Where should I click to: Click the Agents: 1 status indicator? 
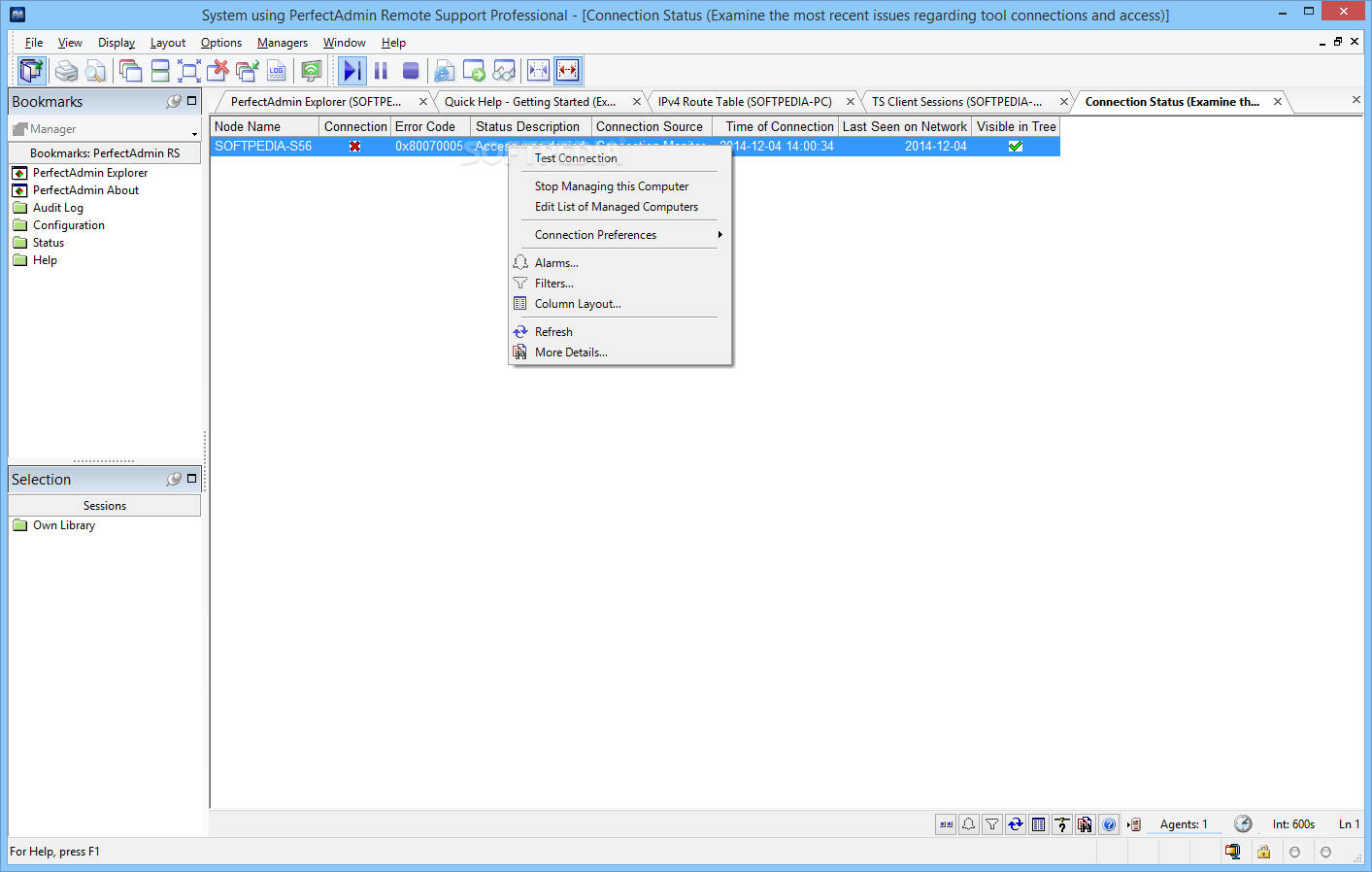click(x=1184, y=824)
